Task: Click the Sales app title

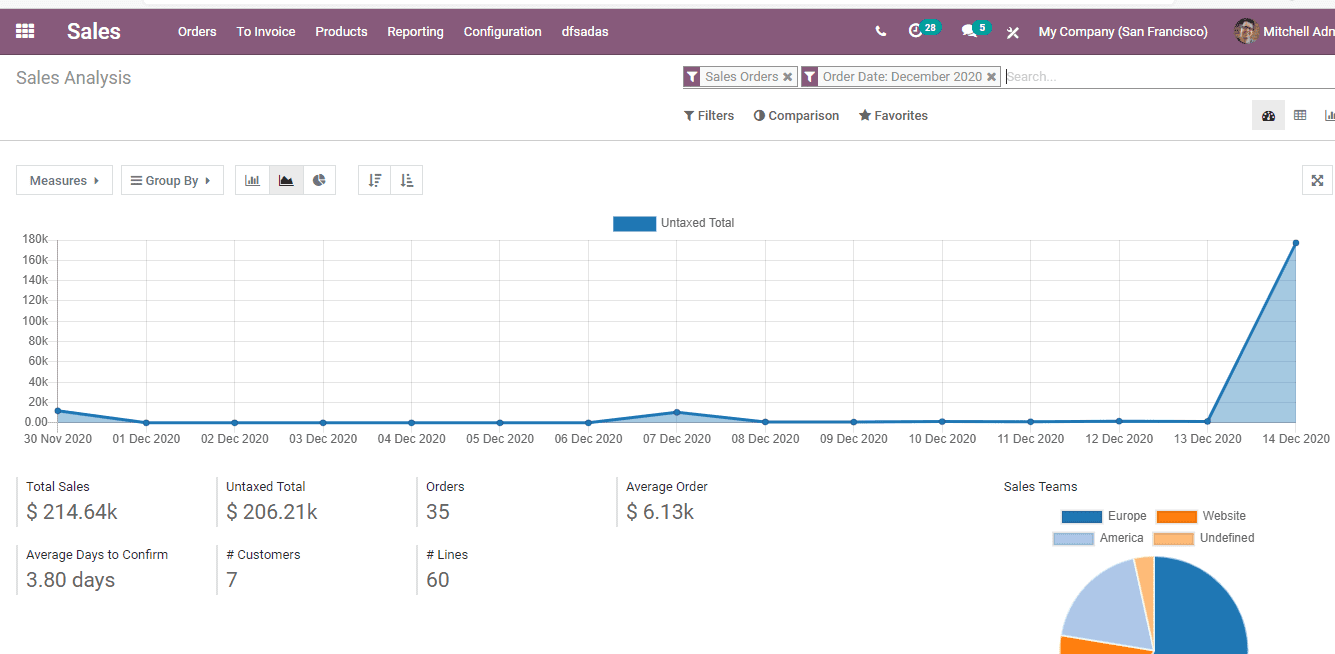Action: tap(94, 32)
